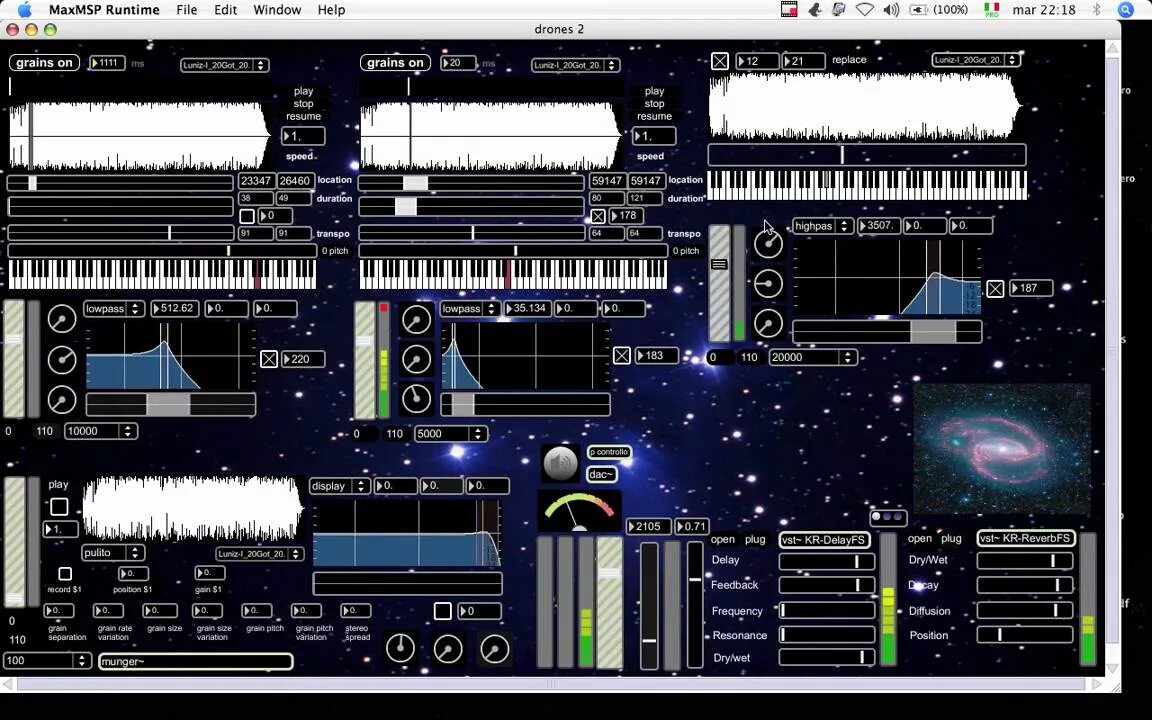The height and width of the screenshot is (720, 1152).
Task: Click the first player's speed number box
Action: (x=303, y=136)
